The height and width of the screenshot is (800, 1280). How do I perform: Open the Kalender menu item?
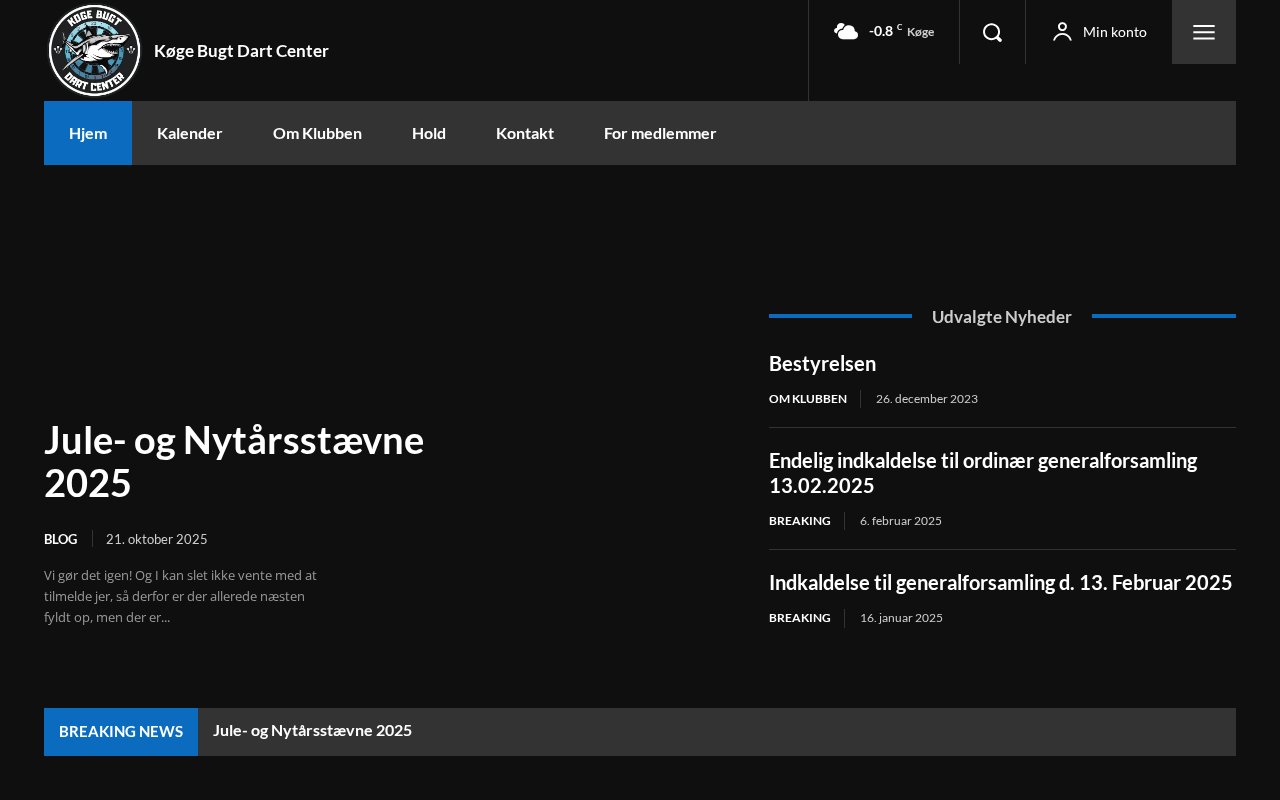[189, 133]
